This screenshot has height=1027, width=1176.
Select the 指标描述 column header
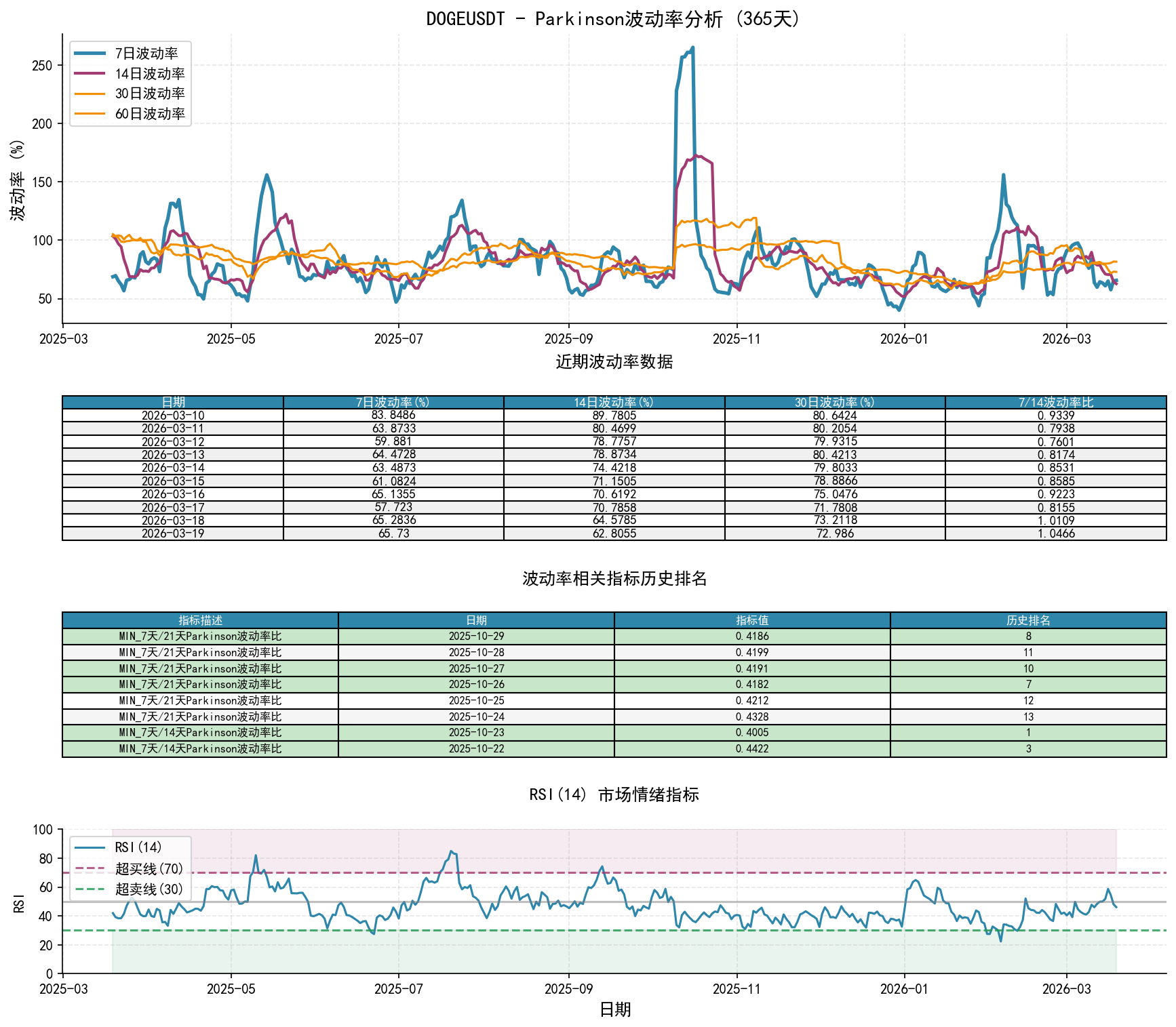[x=200, y=620]
